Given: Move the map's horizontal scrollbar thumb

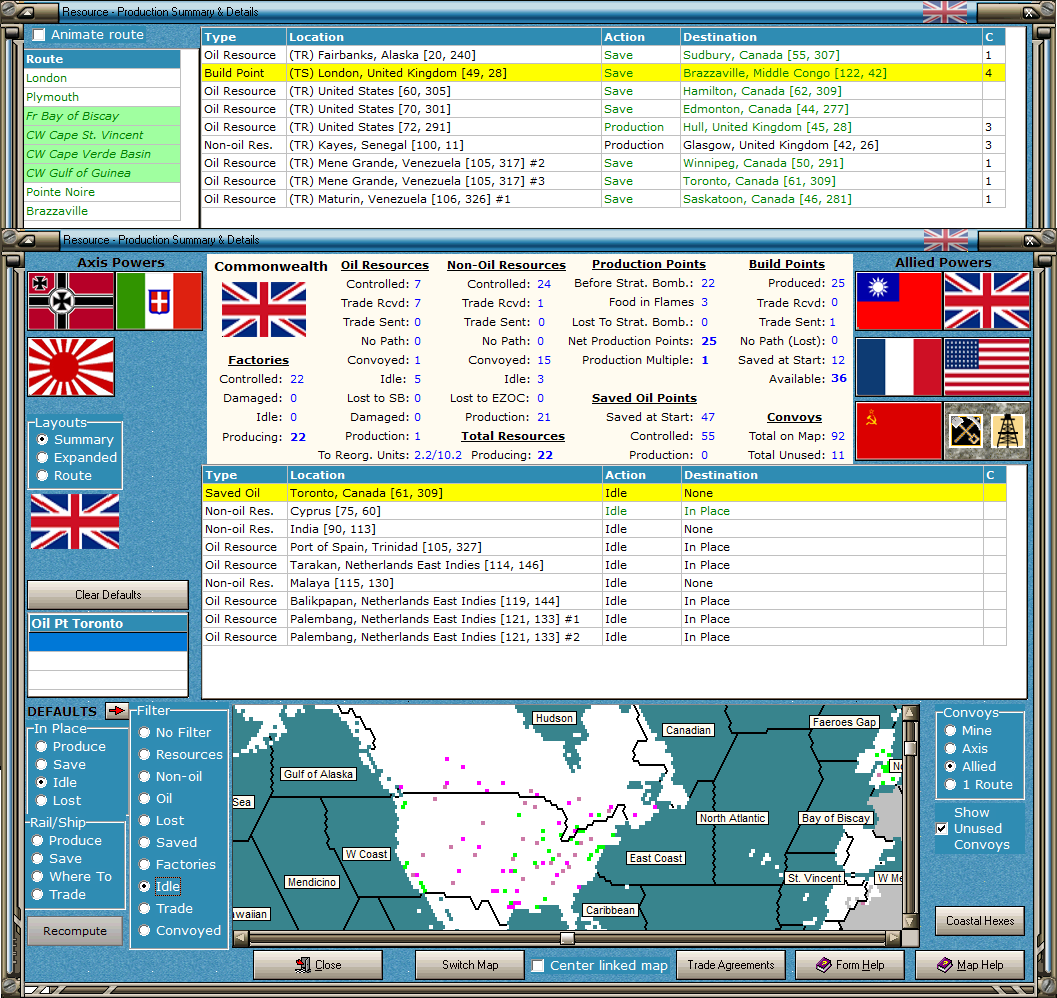Looking at the screenshot, I should tap(568, 938).
